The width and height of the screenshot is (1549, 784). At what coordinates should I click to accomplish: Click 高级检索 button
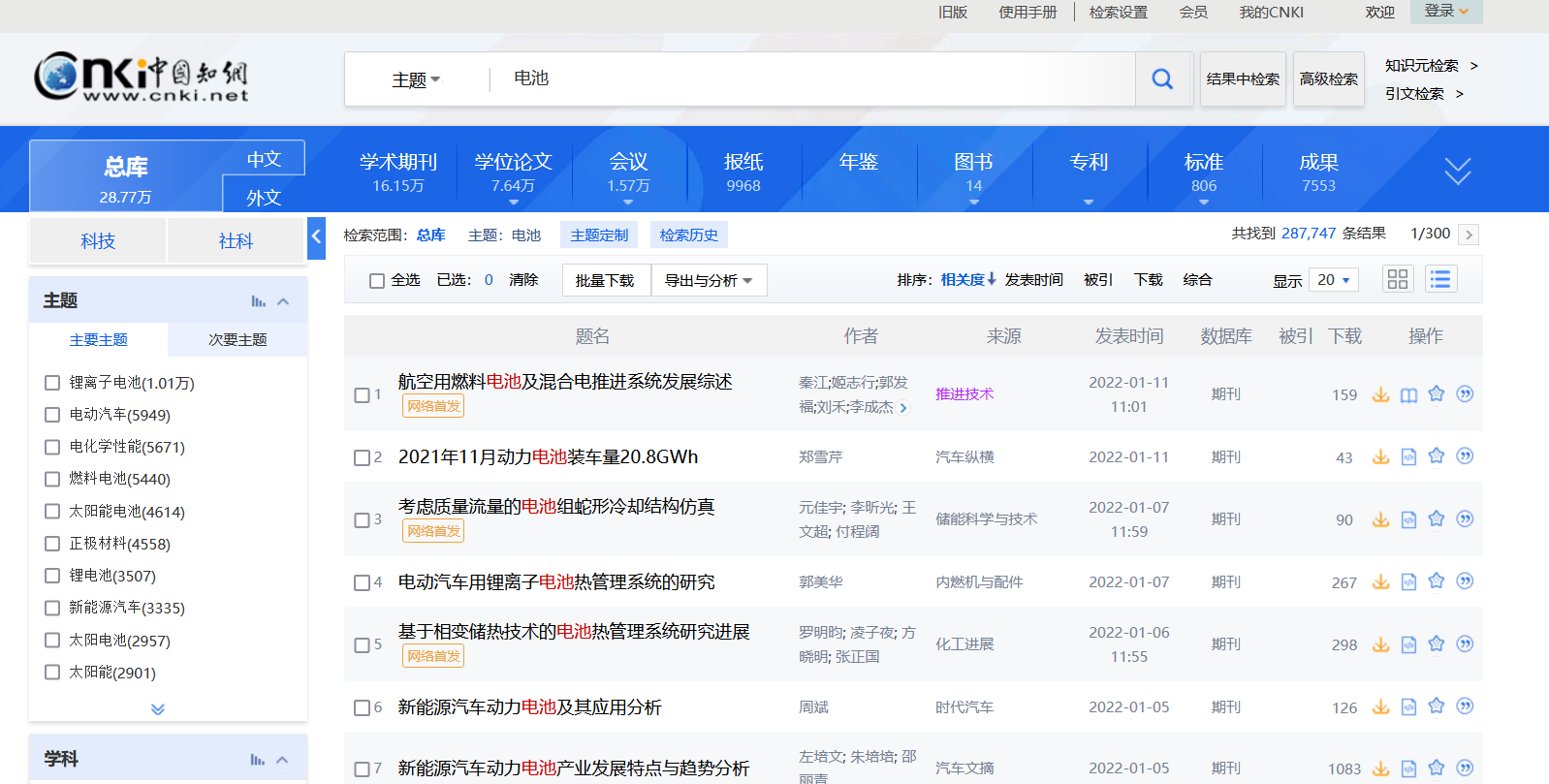[x=1329, y=79]
